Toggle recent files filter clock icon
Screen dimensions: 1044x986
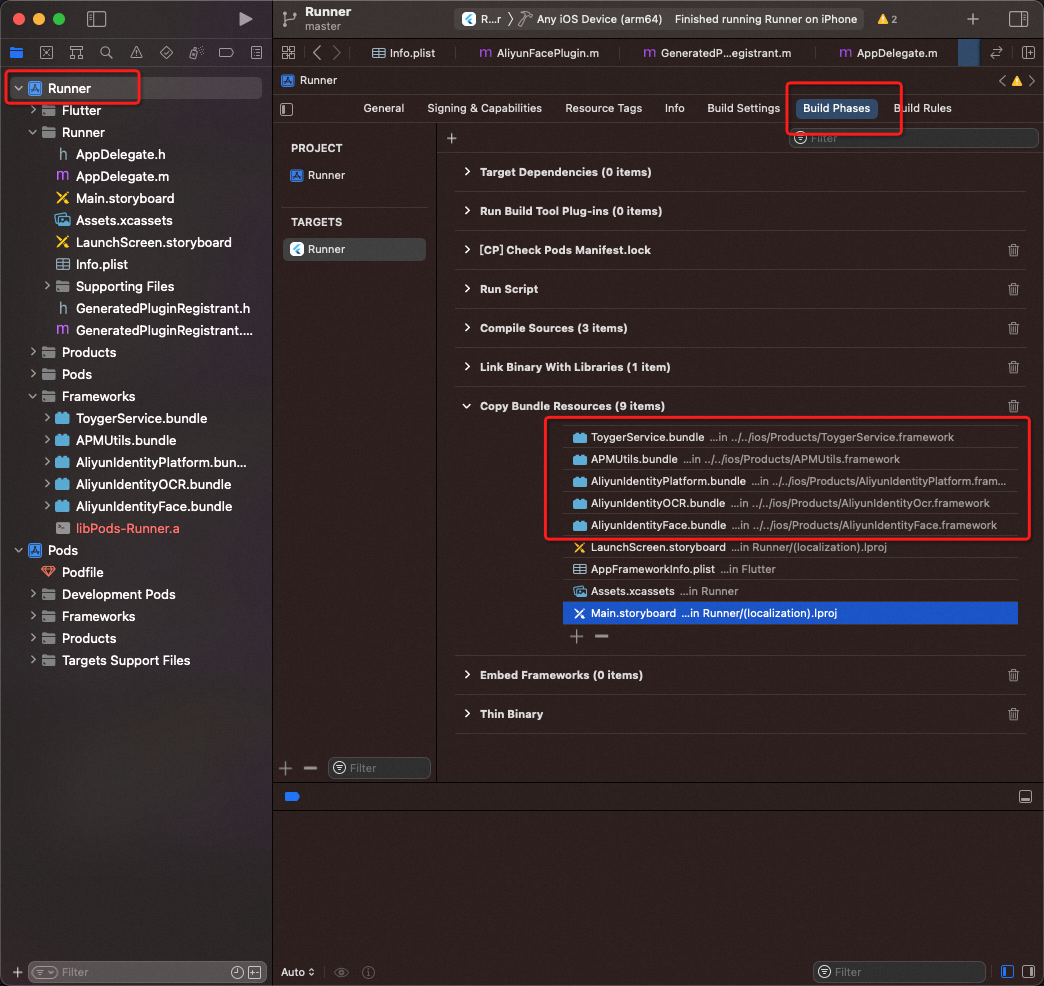(237, 973)
